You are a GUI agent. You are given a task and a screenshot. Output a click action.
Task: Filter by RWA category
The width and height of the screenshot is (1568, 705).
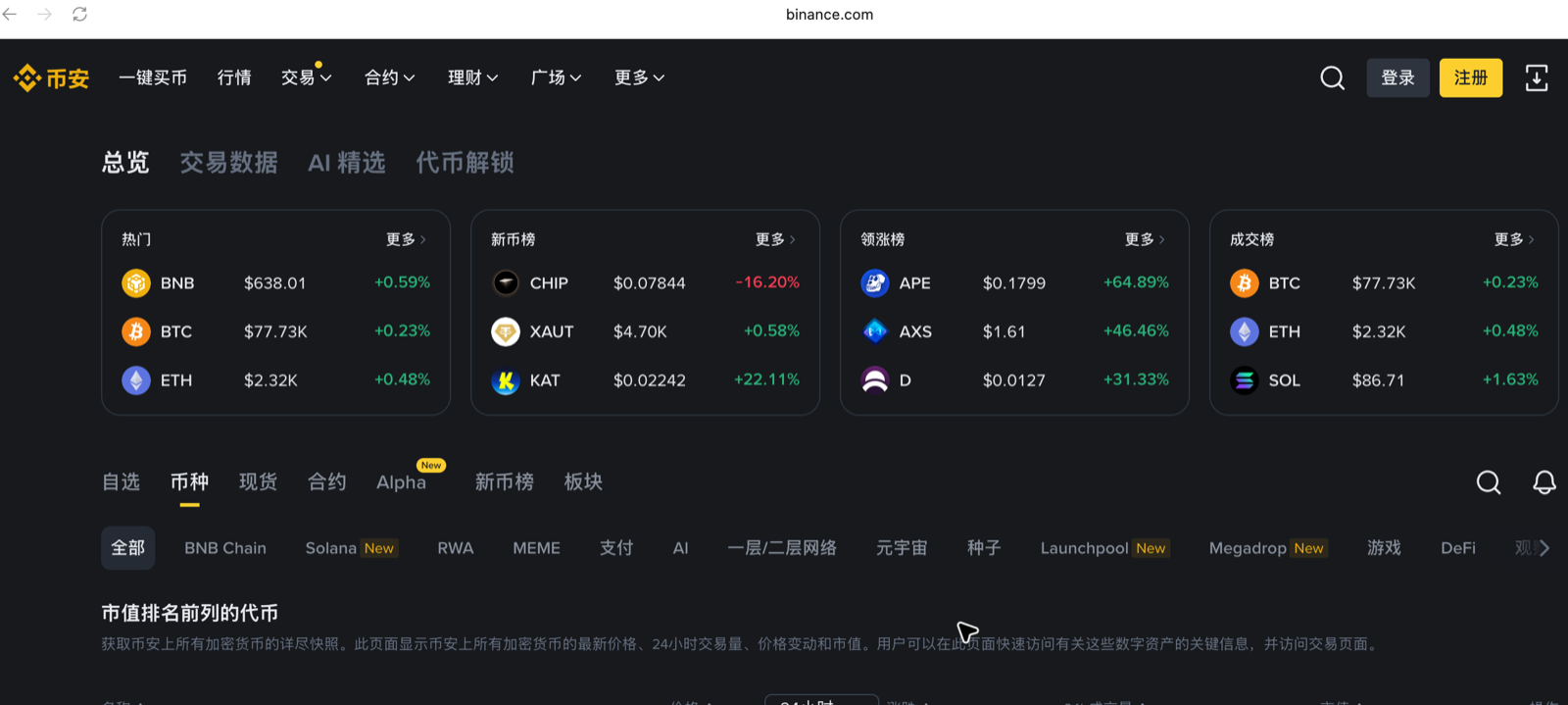point(456,548)
